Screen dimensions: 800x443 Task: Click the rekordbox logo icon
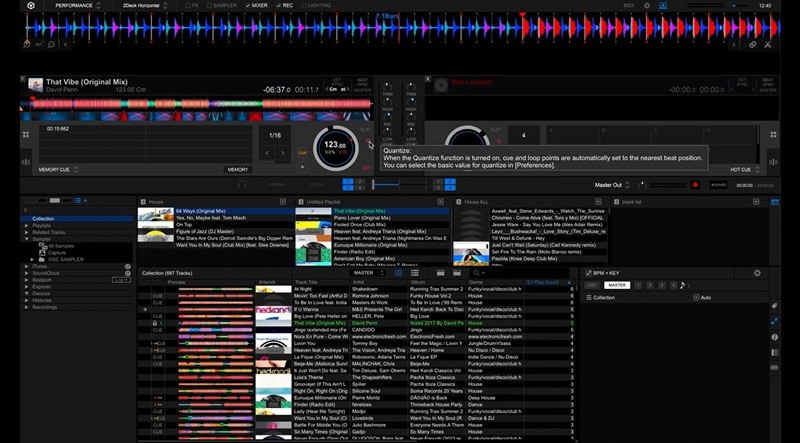coord(31,6)
